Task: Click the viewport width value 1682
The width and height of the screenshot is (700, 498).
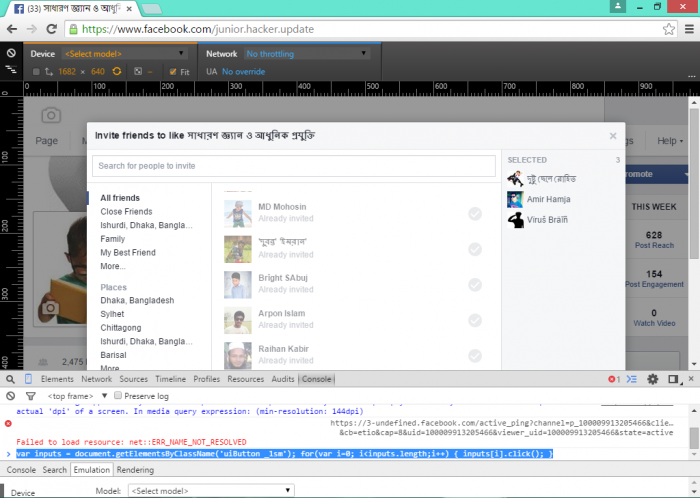Action: (67, 71)
